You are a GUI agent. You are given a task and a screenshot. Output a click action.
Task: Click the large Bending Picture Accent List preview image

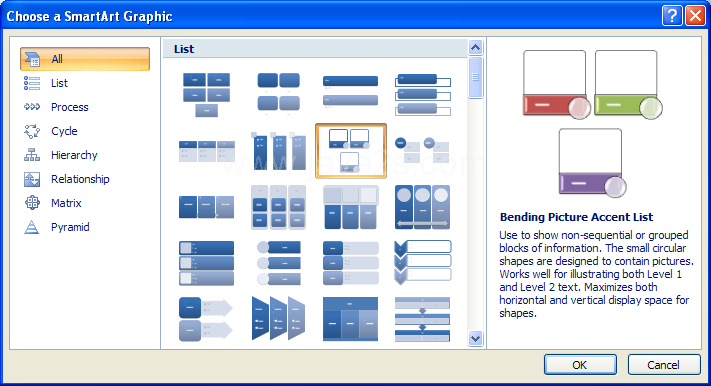(593, 124)
